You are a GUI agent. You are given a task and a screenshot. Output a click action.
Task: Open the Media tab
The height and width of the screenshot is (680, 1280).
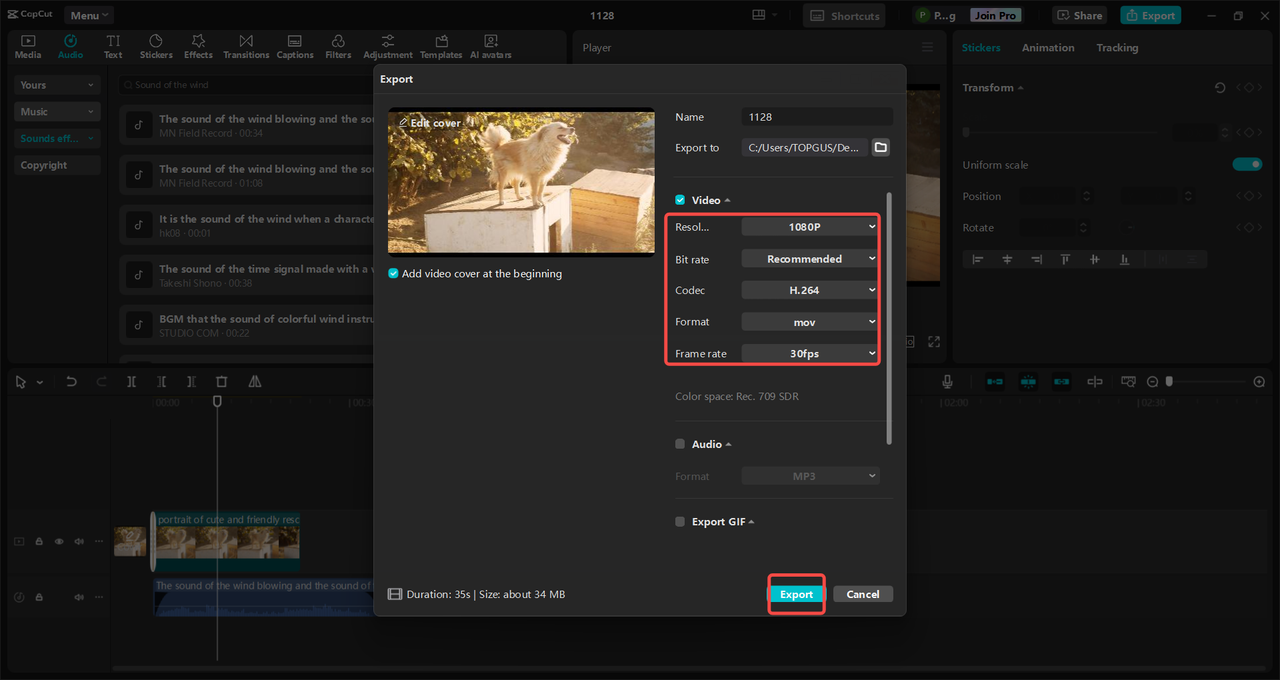click(28, 46)
